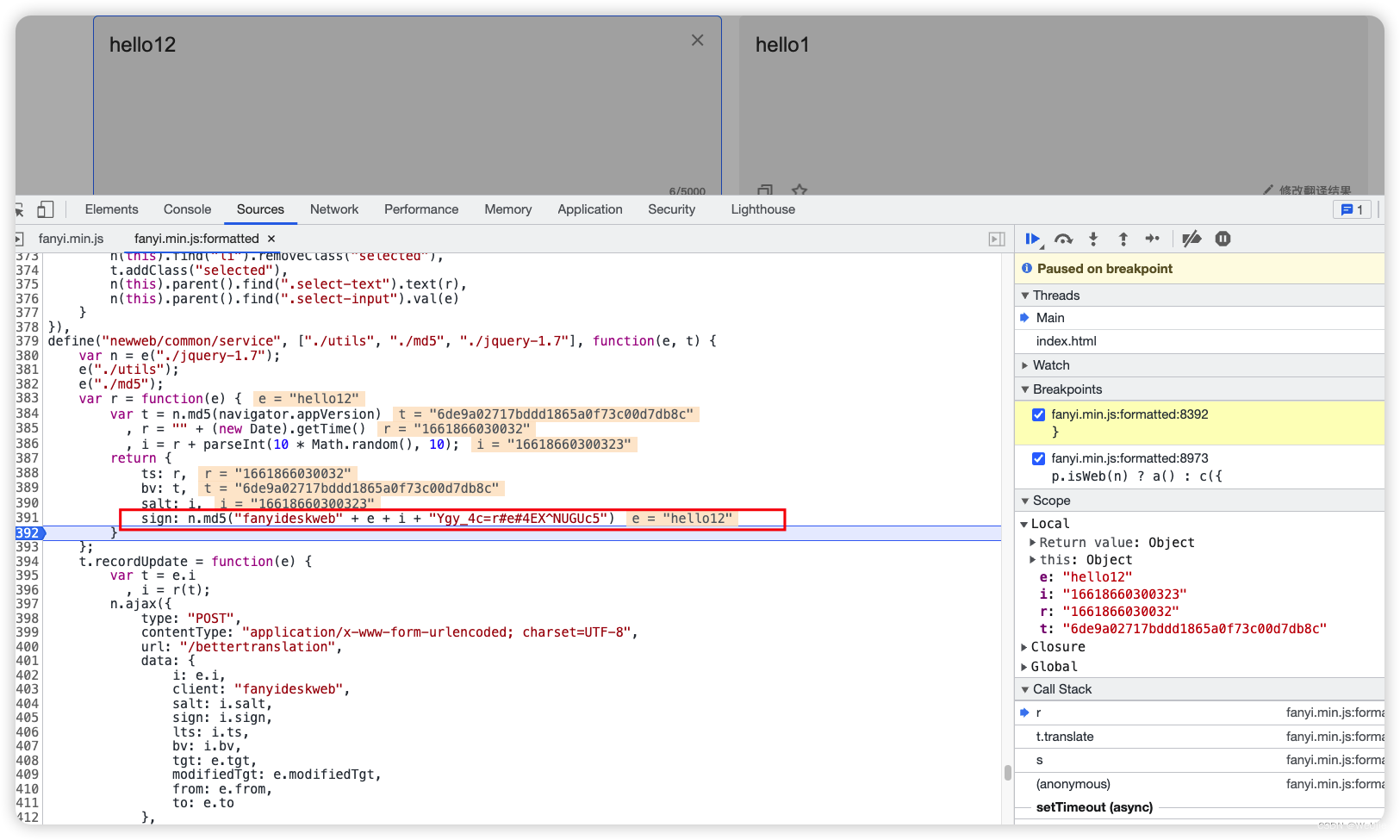Image resolution: width=1400 pixels, height=840 pixels.
Task: Open the Memory tab
Action: coord(508,209)
